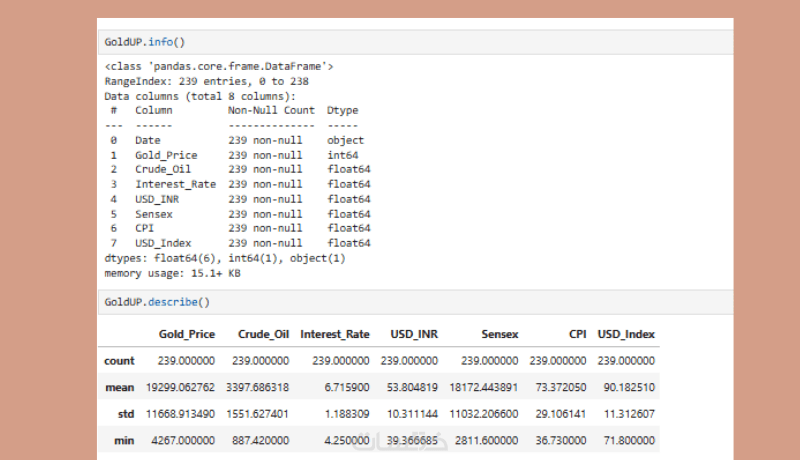Select std USD_INR value 10.311144
800x460 pixels.
click(x=412, y=414)
